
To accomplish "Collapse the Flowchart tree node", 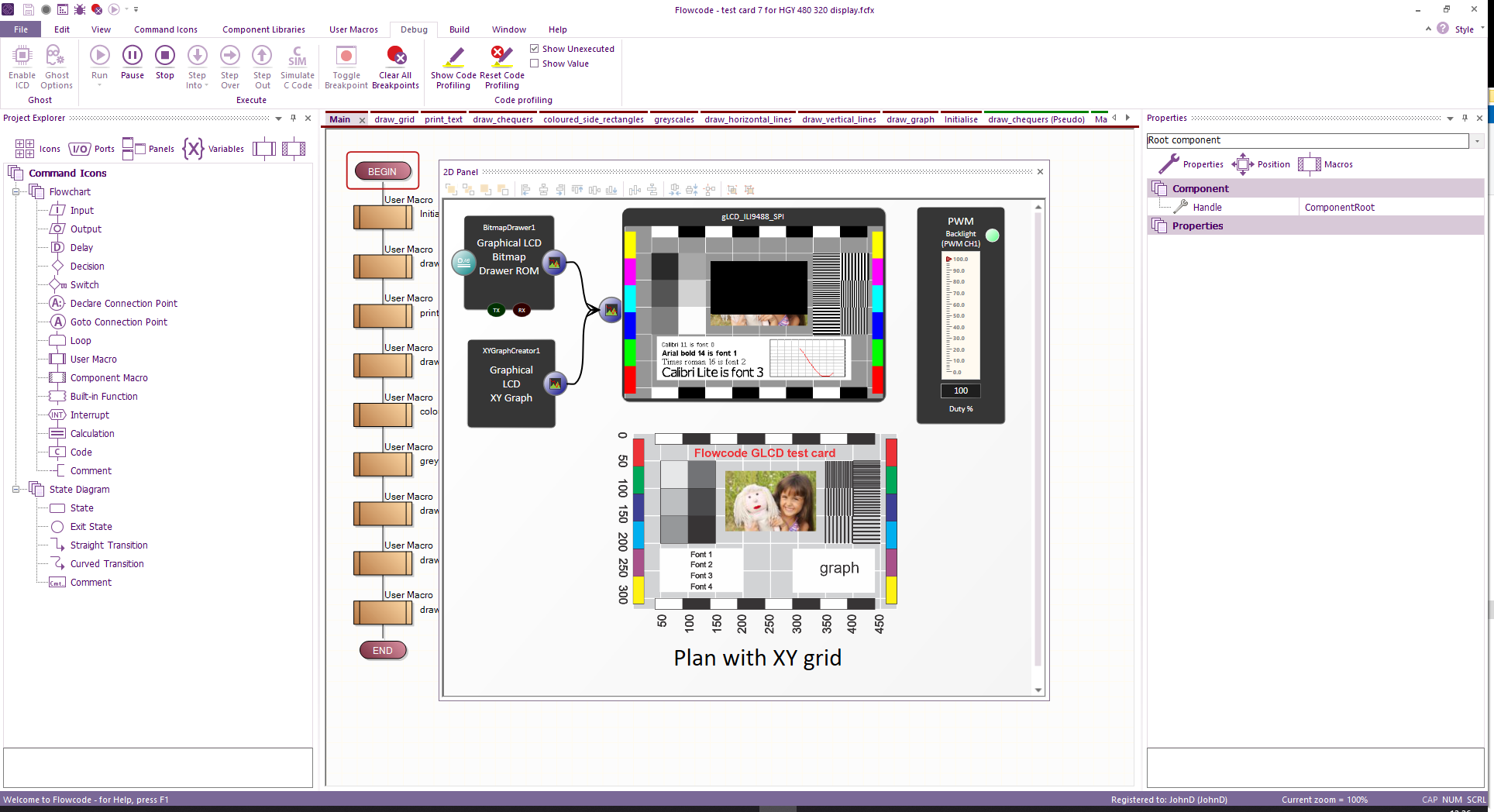I will click(x=15, y=192).
